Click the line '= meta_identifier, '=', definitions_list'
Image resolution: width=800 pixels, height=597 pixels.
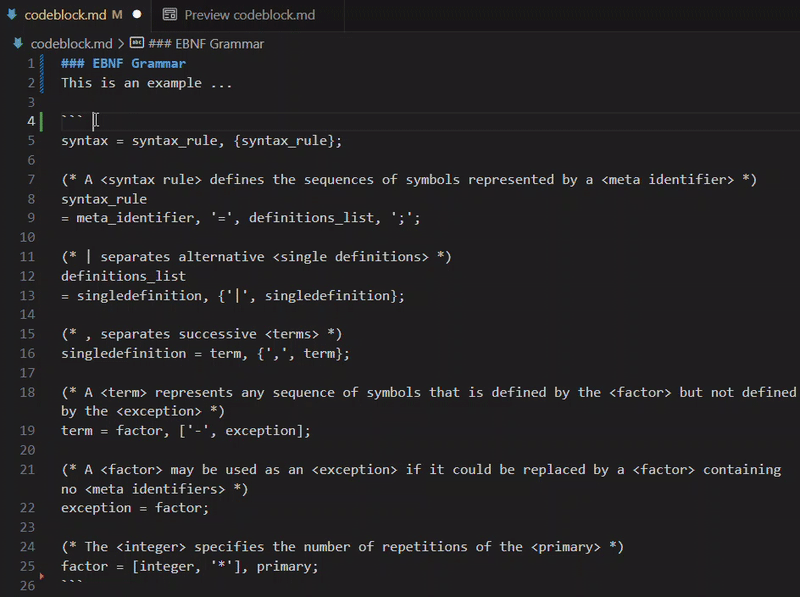coord(241,218)
